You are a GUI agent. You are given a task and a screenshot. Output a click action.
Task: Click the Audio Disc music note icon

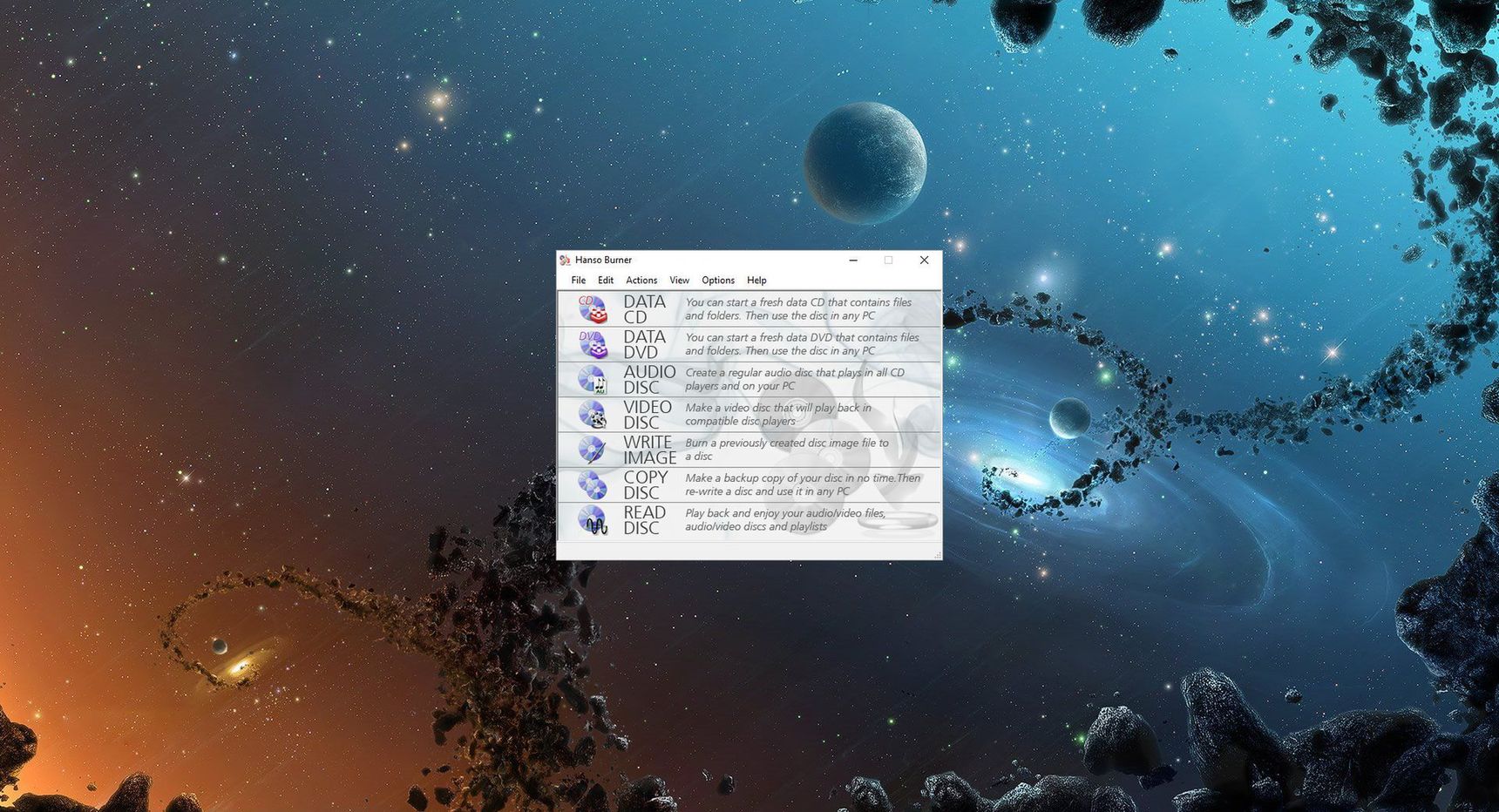click(x=593, y=380)
